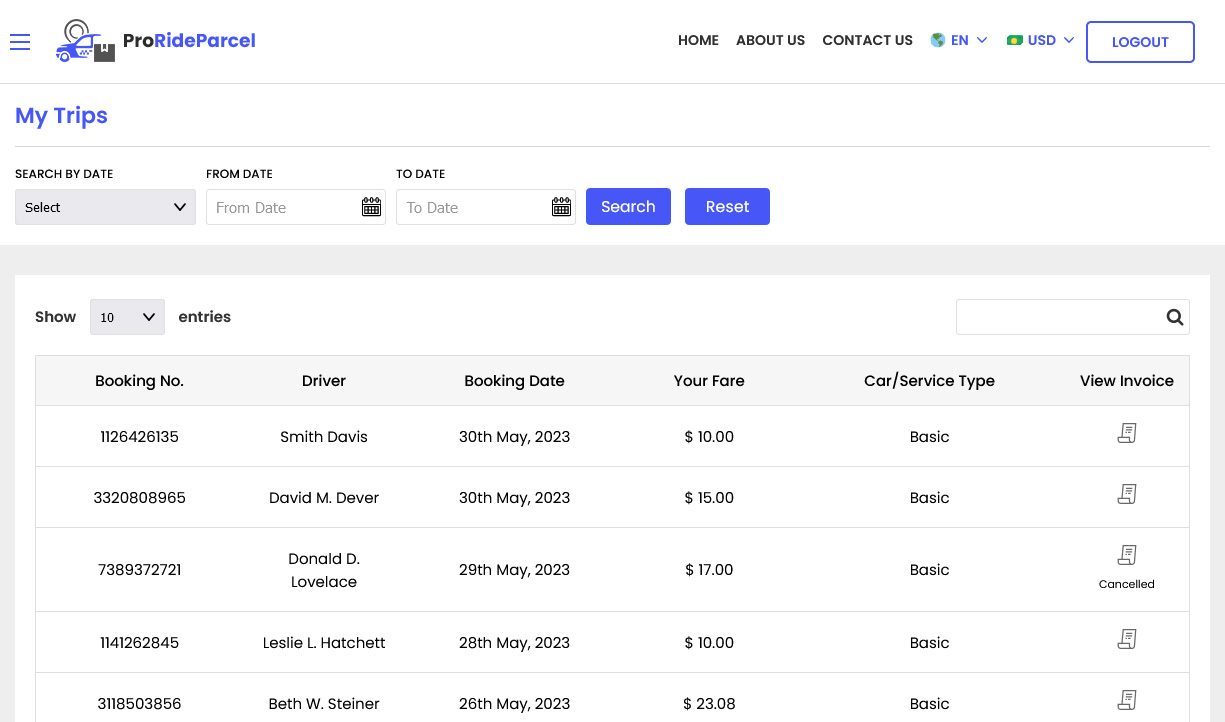The image size is (1225, 722).
Task: Click the $ 15.00 fare cell
Action: (x=709, y=498)
